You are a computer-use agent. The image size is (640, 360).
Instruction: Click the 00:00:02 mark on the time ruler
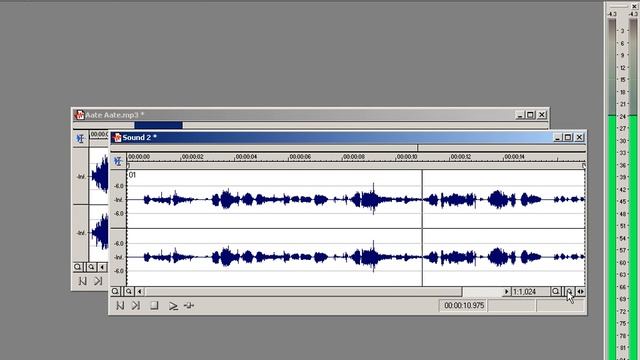point(192,157)
